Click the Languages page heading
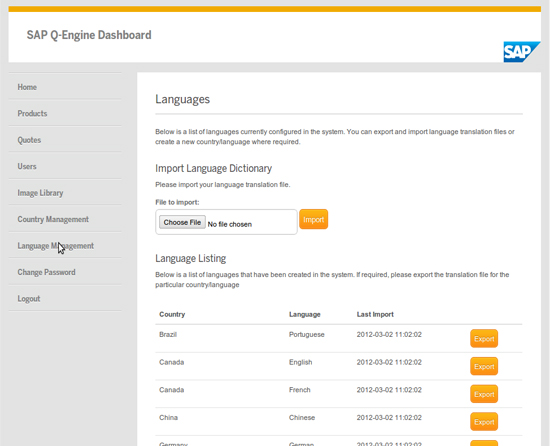 click(x=182, y=99)
